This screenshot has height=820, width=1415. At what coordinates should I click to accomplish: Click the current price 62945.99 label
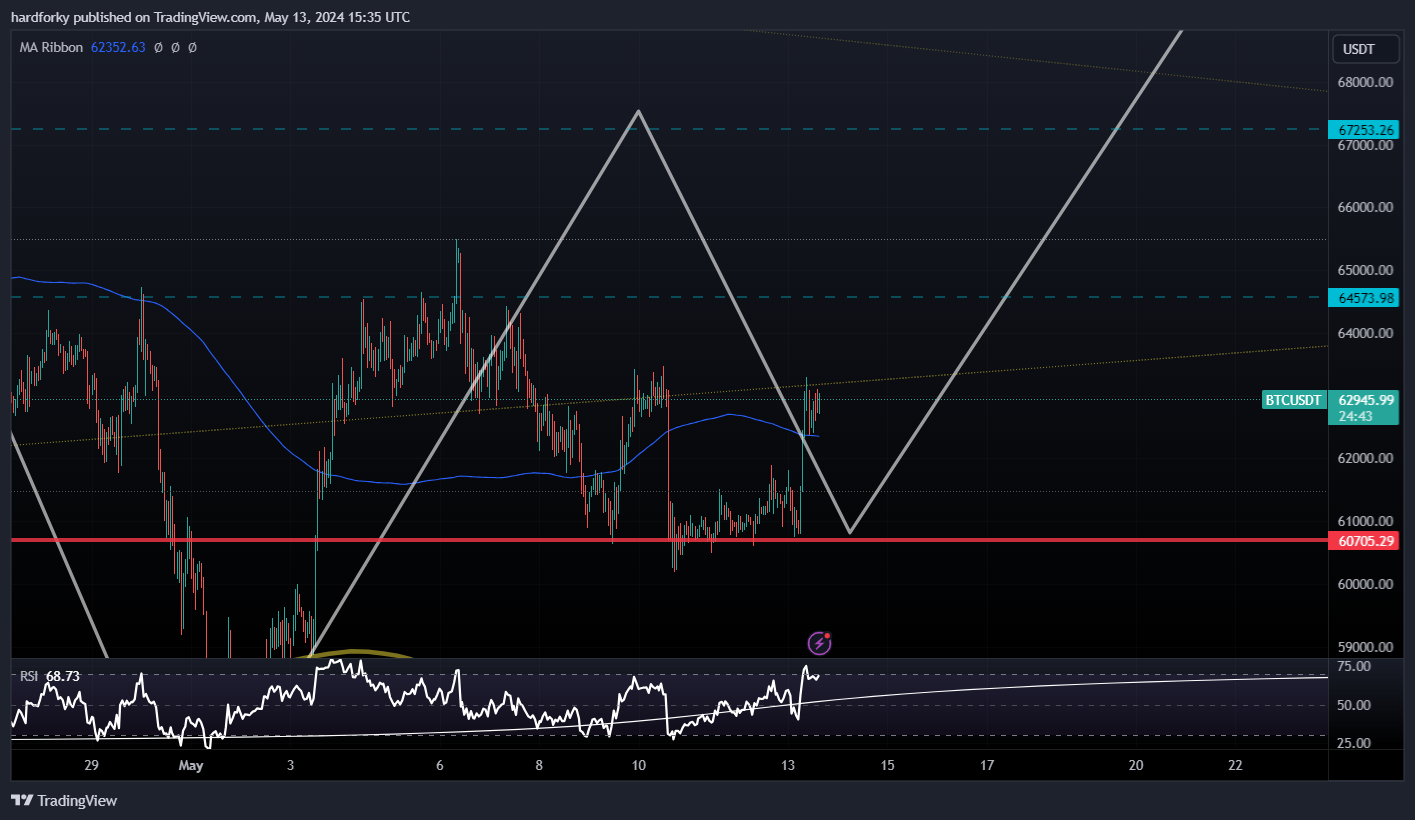click(x=1365, y=399)
